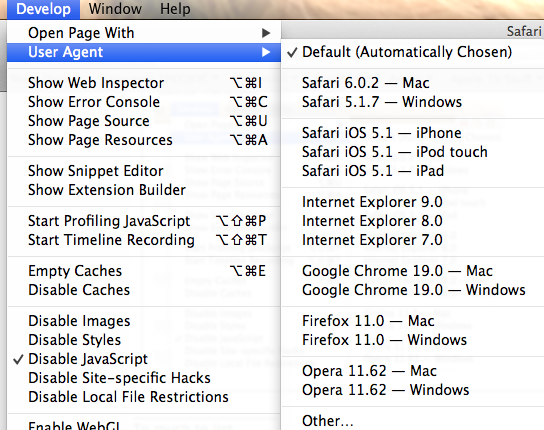Pick Safari iOS 5.1 — iPad

[x=413, y=171]
